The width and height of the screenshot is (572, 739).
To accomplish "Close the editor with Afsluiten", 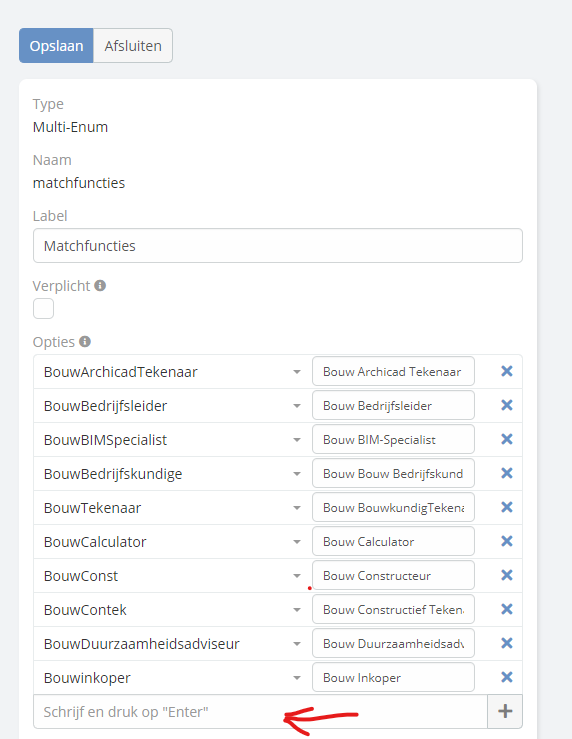I will (133, 46).
